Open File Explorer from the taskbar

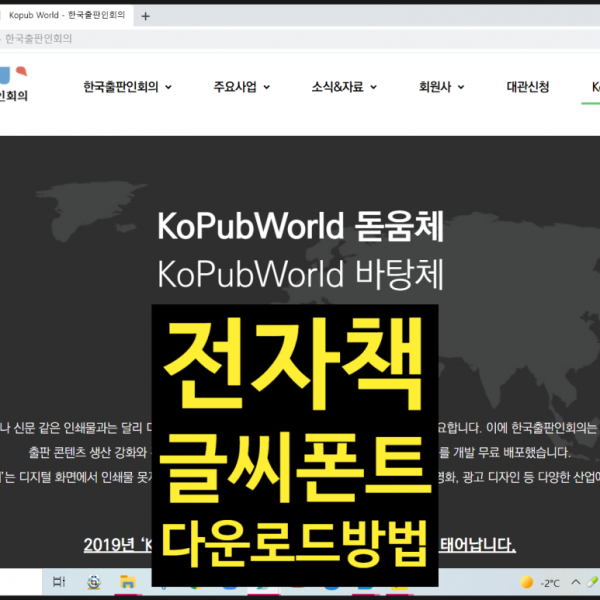tap(128, 582)
